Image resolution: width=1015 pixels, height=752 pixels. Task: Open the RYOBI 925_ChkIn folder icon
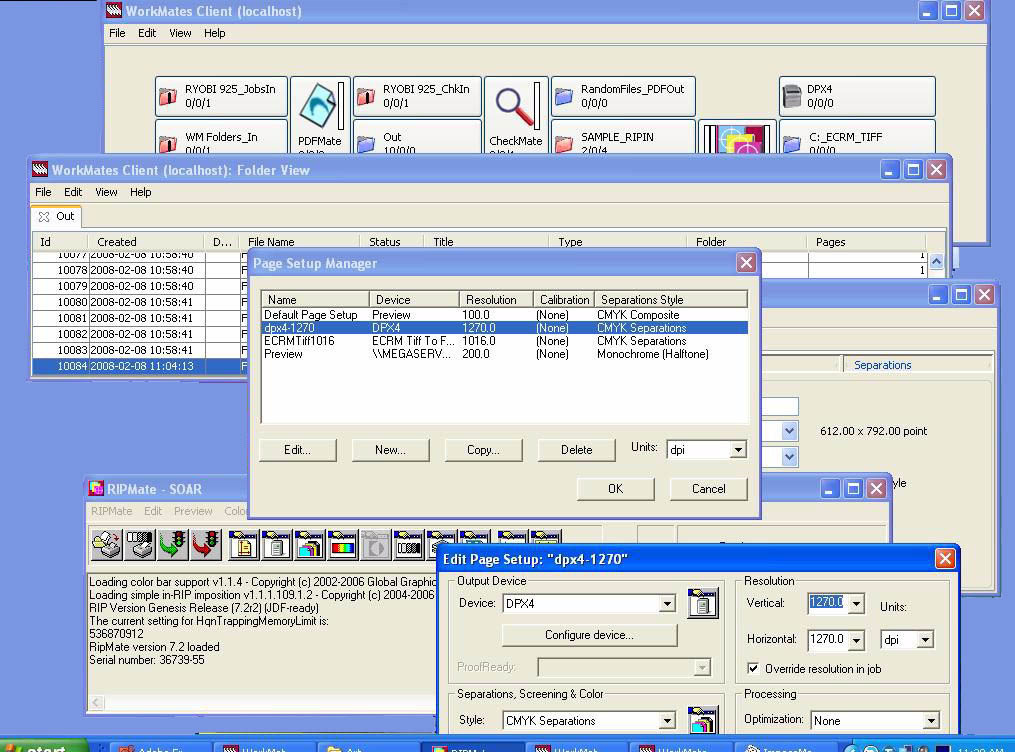[x=366, y=96]
